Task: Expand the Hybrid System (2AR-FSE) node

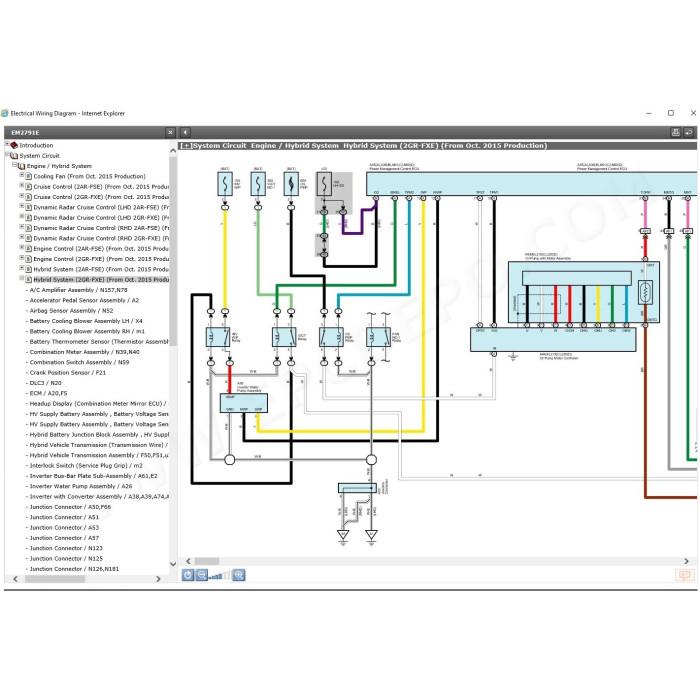Action: [x=21, y=268]
